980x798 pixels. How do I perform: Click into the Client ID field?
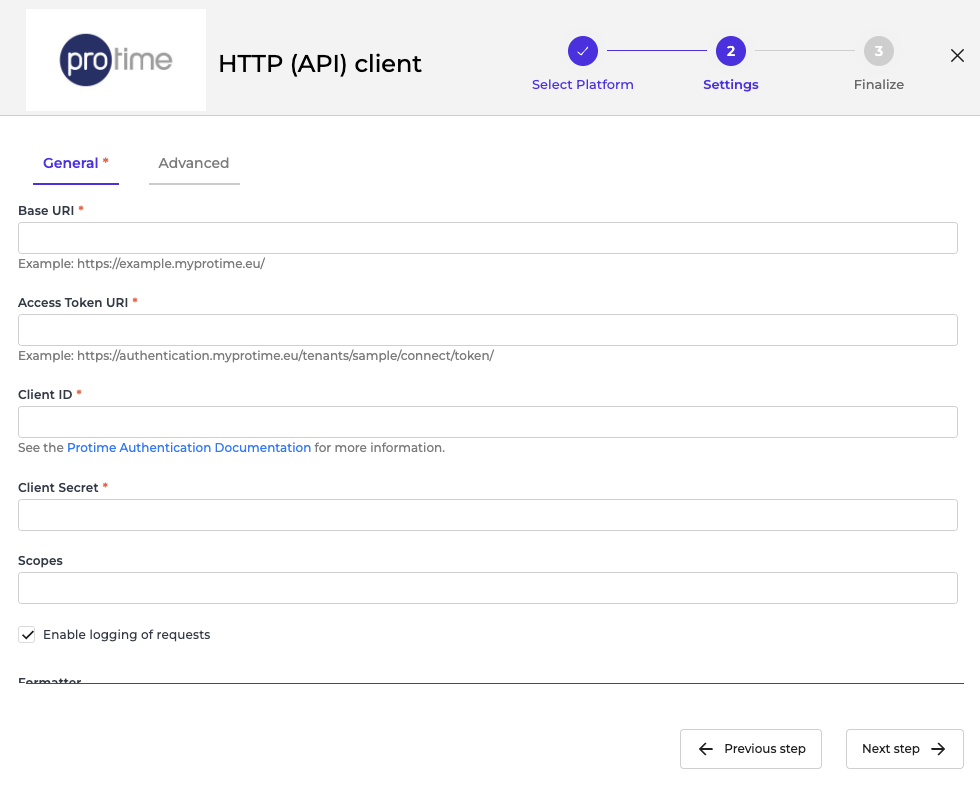488,422
